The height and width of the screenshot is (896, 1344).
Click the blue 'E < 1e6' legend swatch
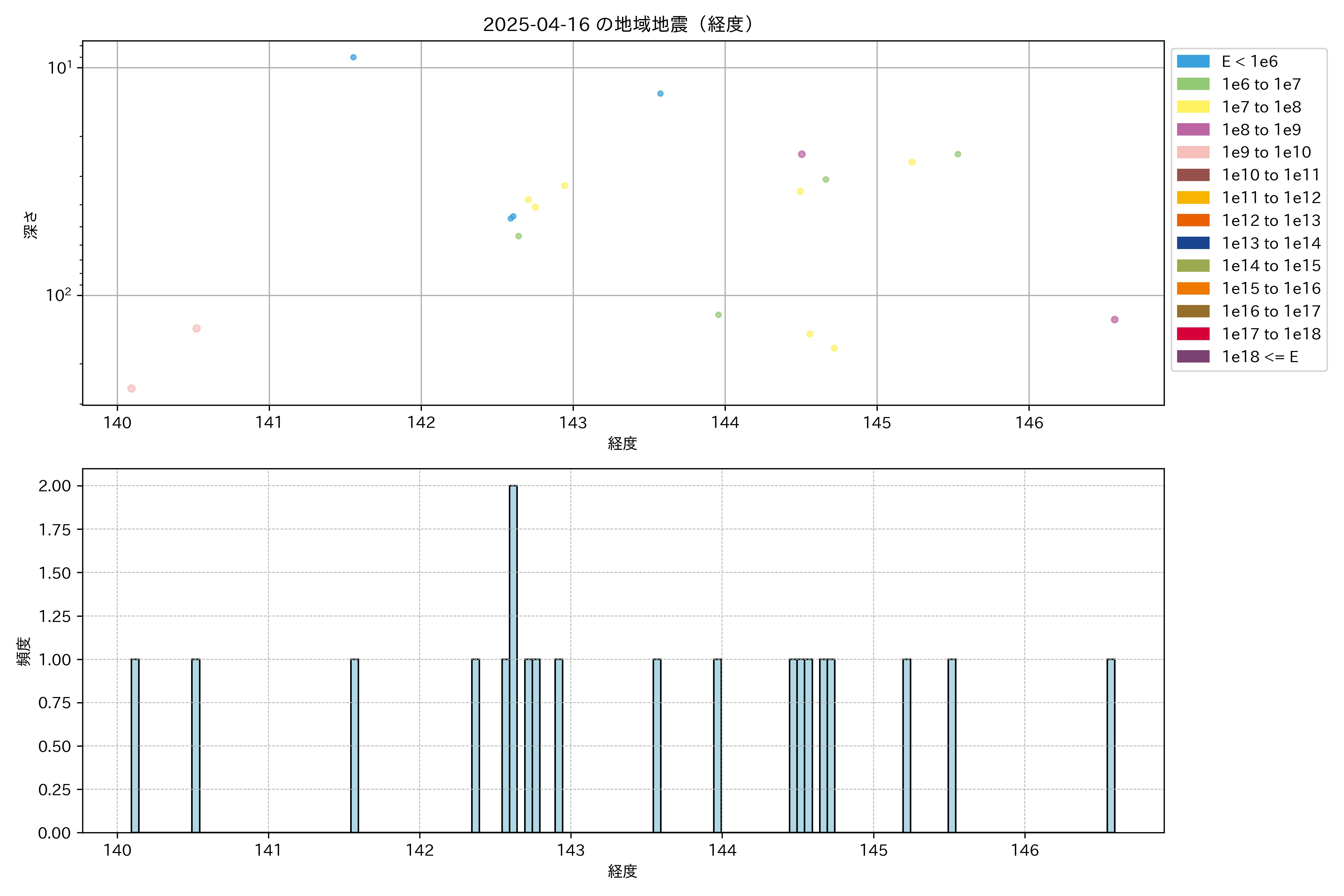(x=1192, y=61)
